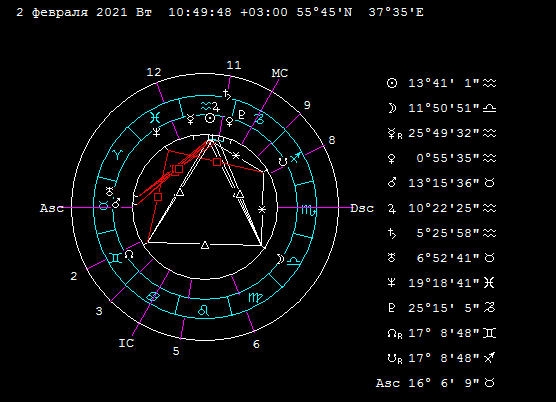
Task: Select the Scorpio sign near the Dsc
Action: [308, 210]
